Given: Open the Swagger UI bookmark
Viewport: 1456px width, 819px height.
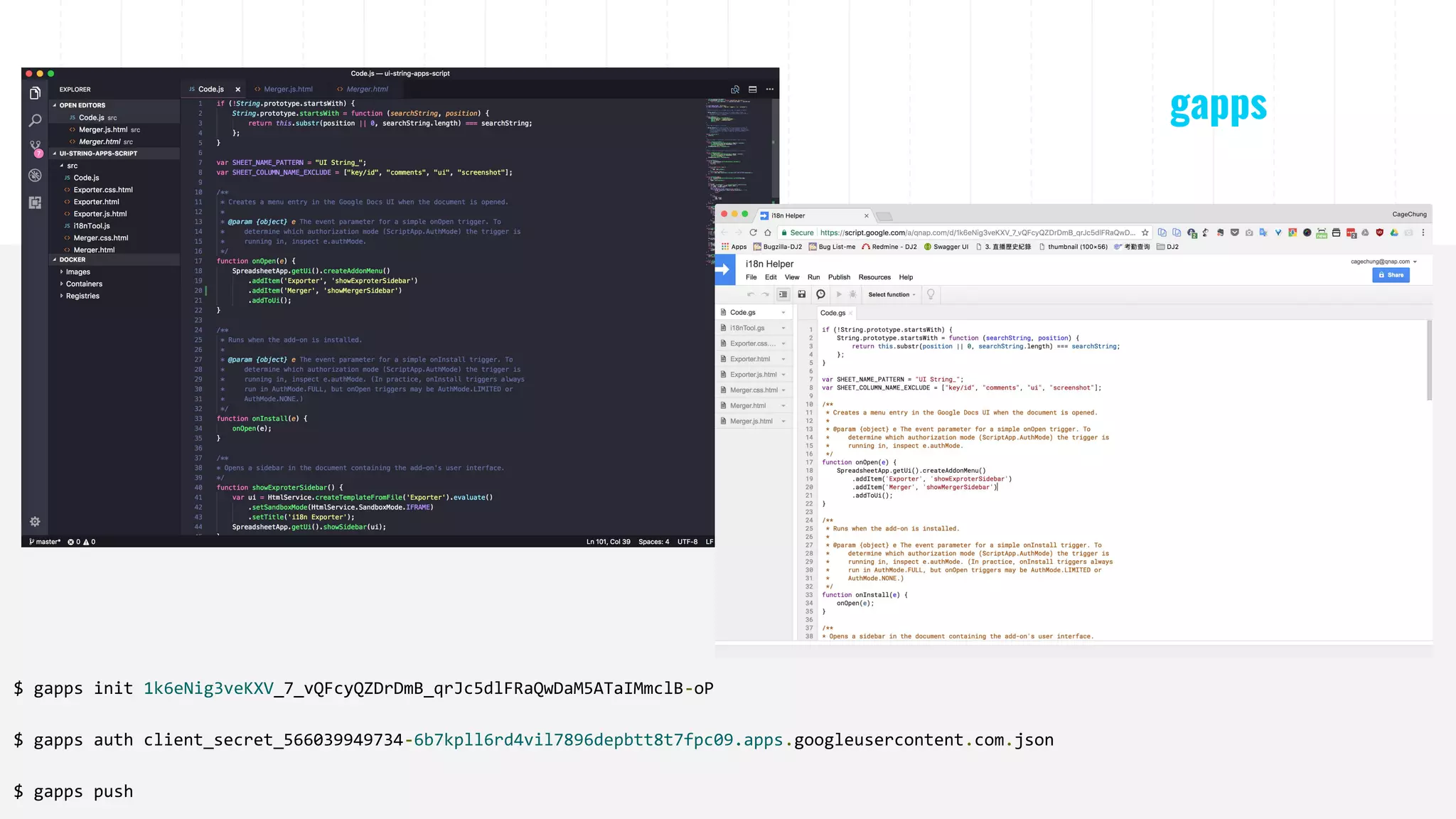Looking at the screenshot, I should (946, 247).
